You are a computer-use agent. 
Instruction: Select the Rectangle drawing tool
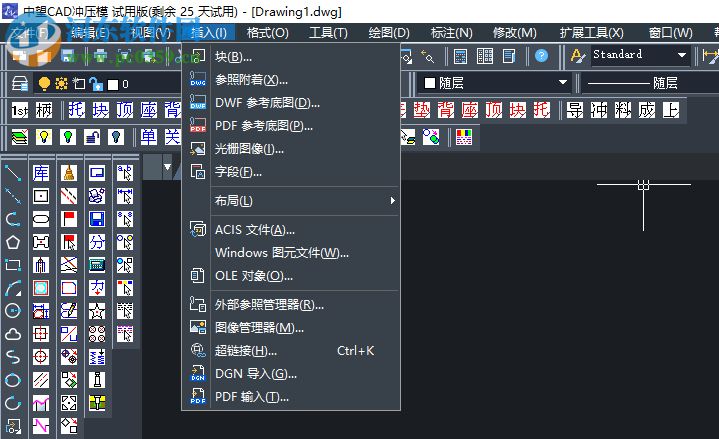tap(13, 265)
